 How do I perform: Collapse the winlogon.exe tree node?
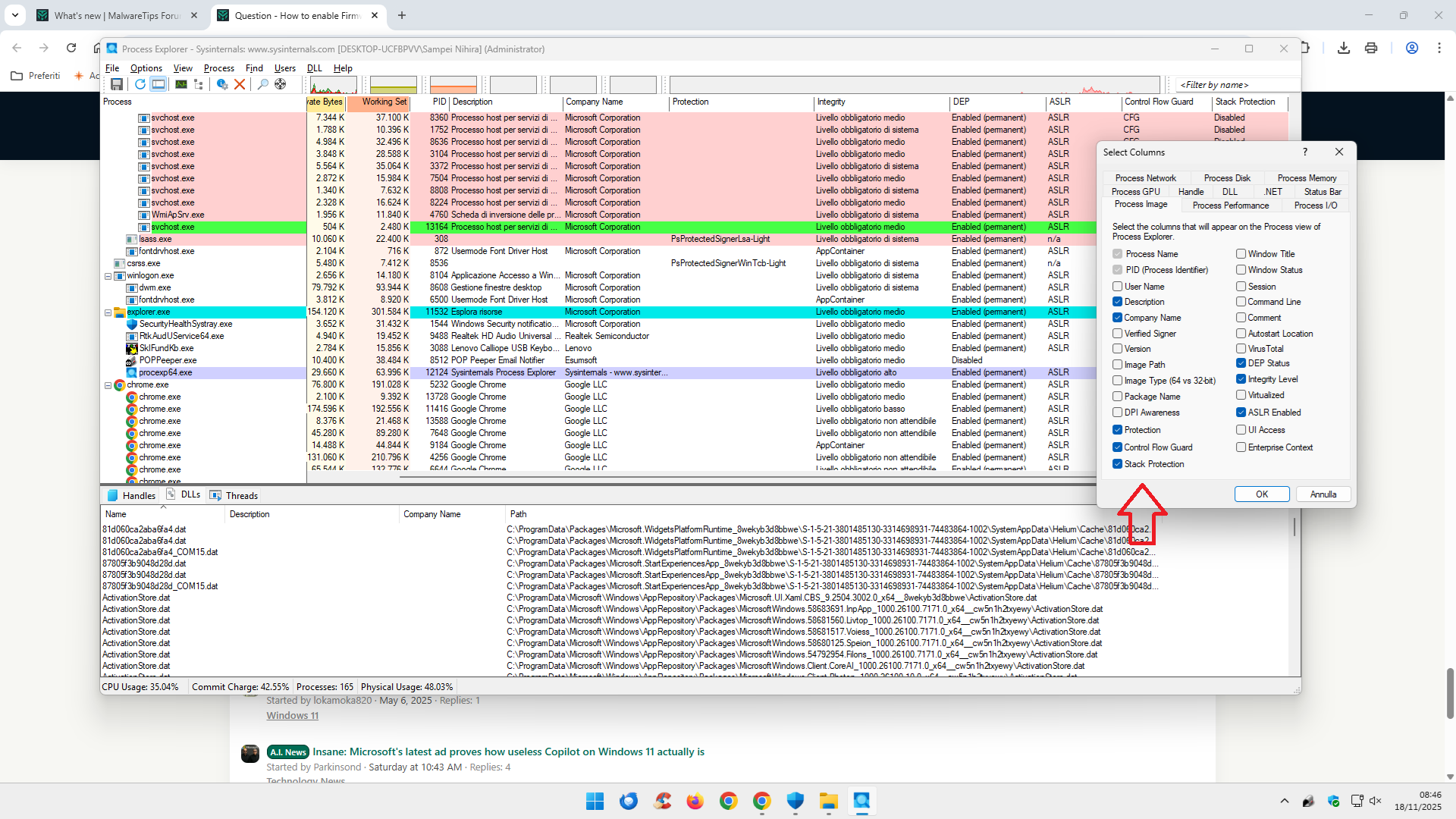tap(108, 276)
